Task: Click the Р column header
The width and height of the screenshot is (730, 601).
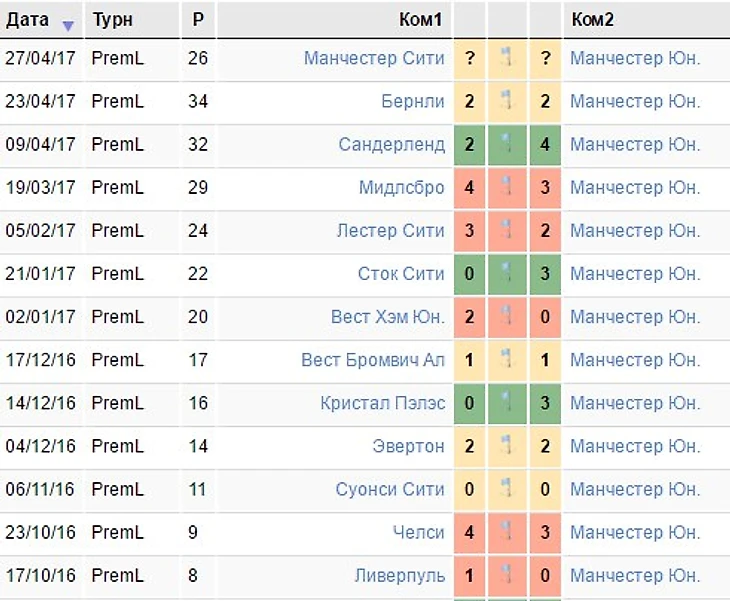Action: (x=198, y=20)
